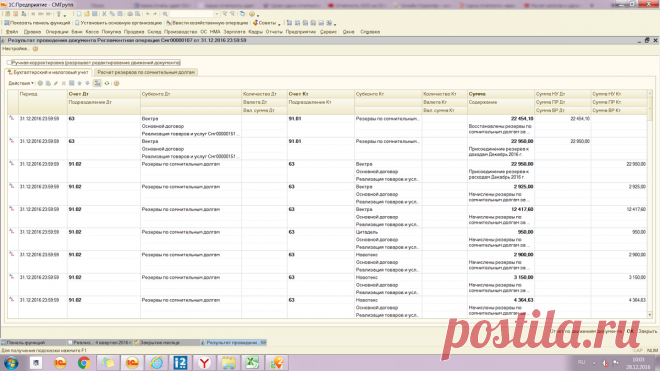Open Сервис menu

click(328, 32)
